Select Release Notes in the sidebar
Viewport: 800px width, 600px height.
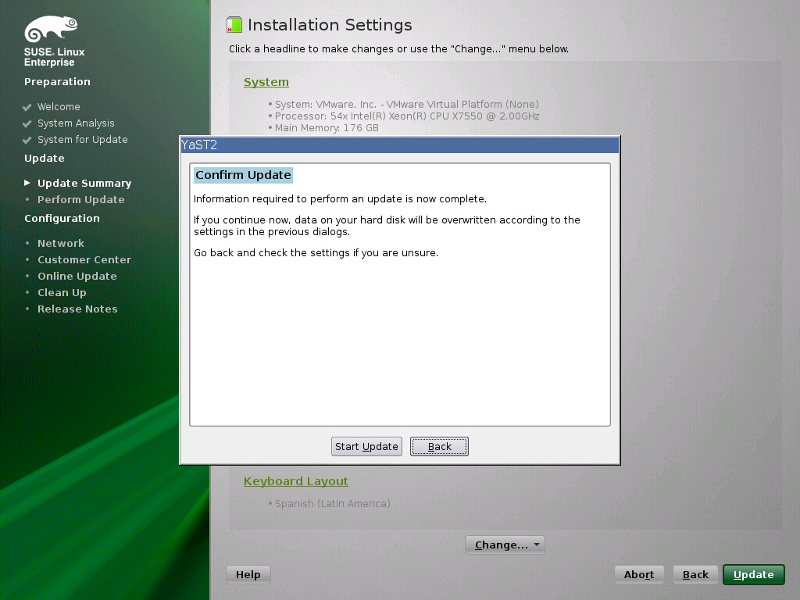[77, 309]
